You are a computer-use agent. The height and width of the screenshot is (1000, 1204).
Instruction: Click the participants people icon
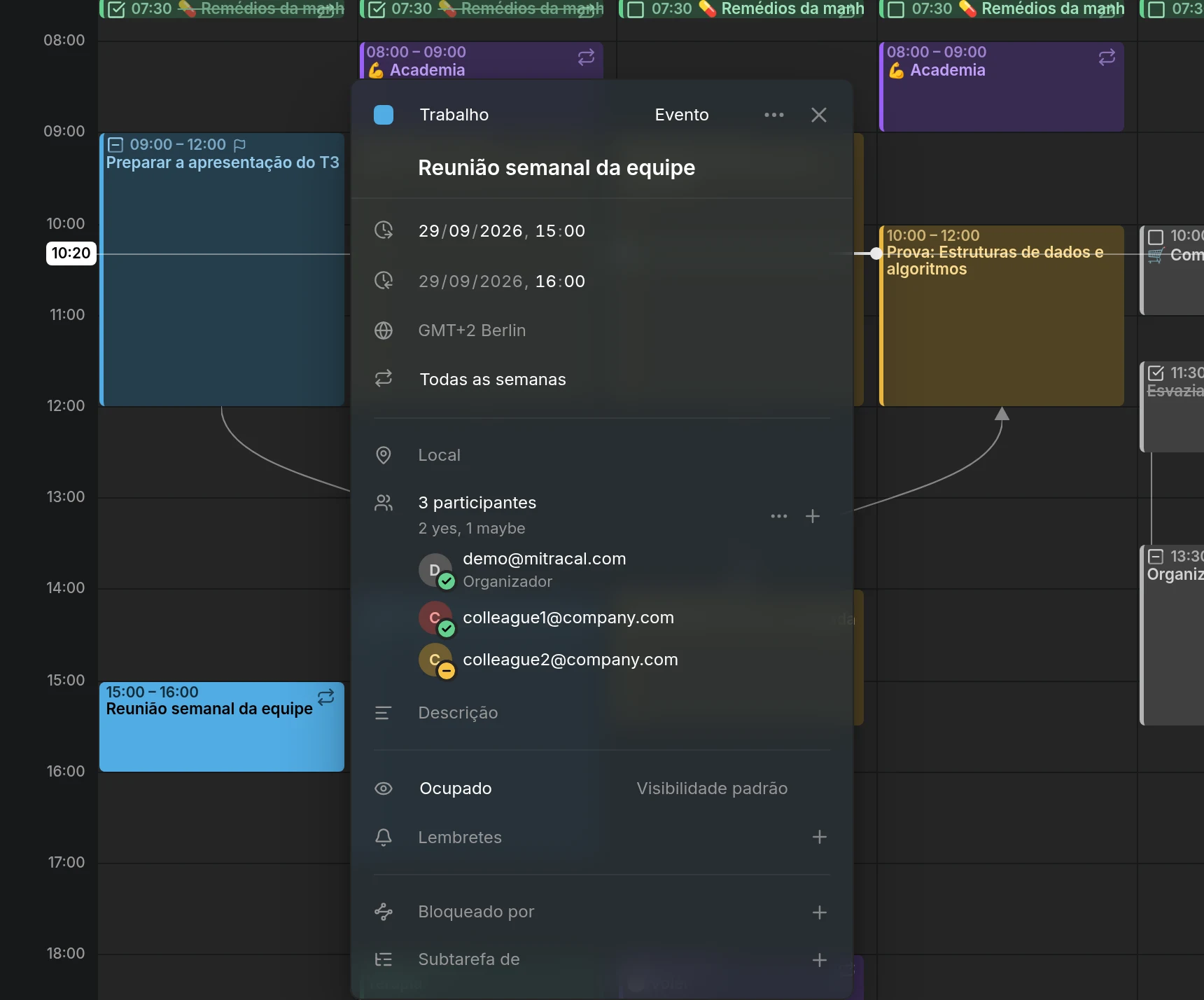pos(384,503)
